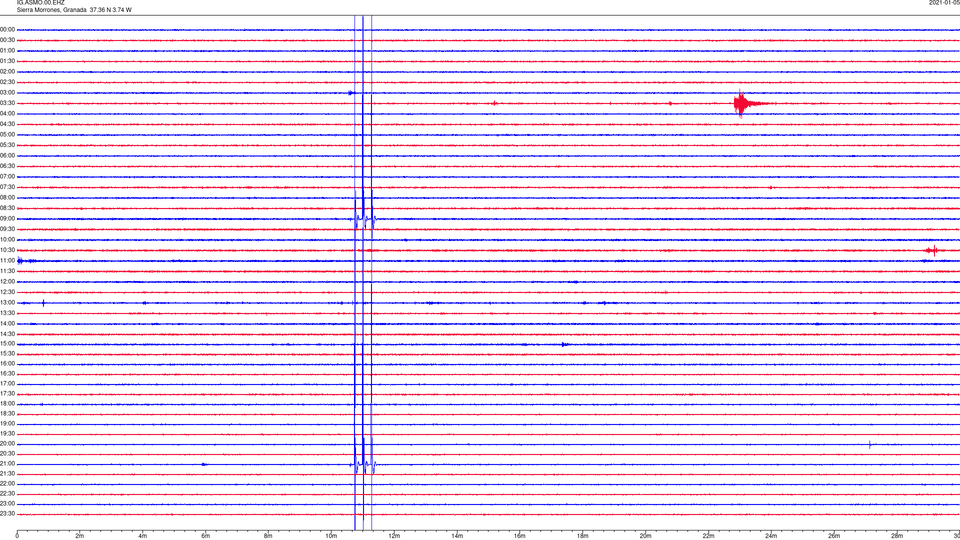
Task: Click the 20m axis tick label
Action: click(645, 536)
